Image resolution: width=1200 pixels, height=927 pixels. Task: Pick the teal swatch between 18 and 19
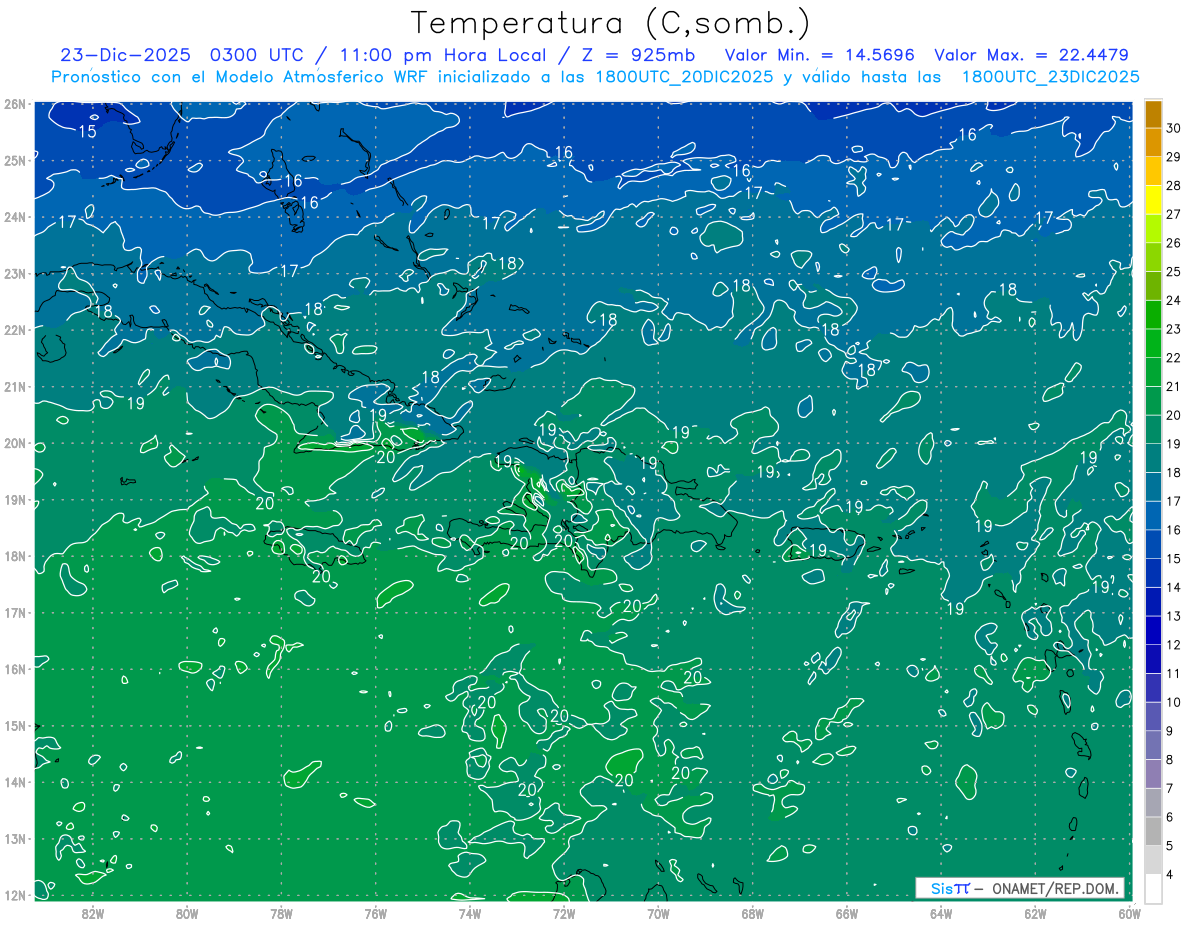[1153, 458]
